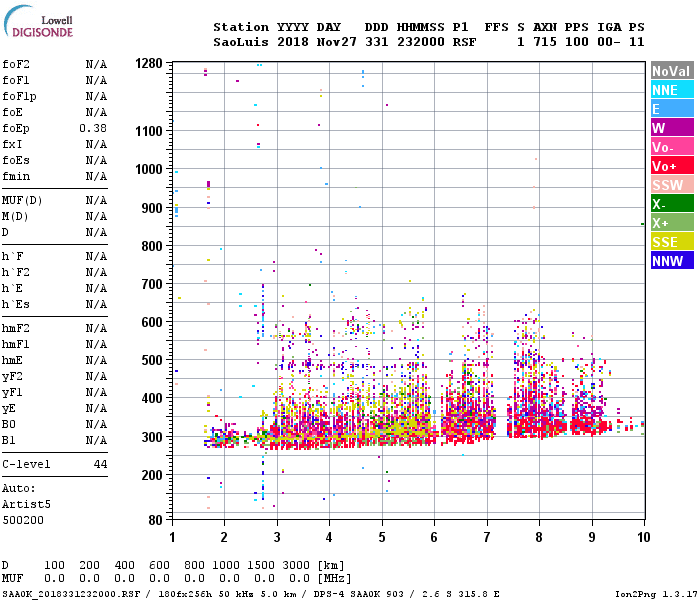Click the B0 parameter label
700x600 pixels.
point(9,425)
